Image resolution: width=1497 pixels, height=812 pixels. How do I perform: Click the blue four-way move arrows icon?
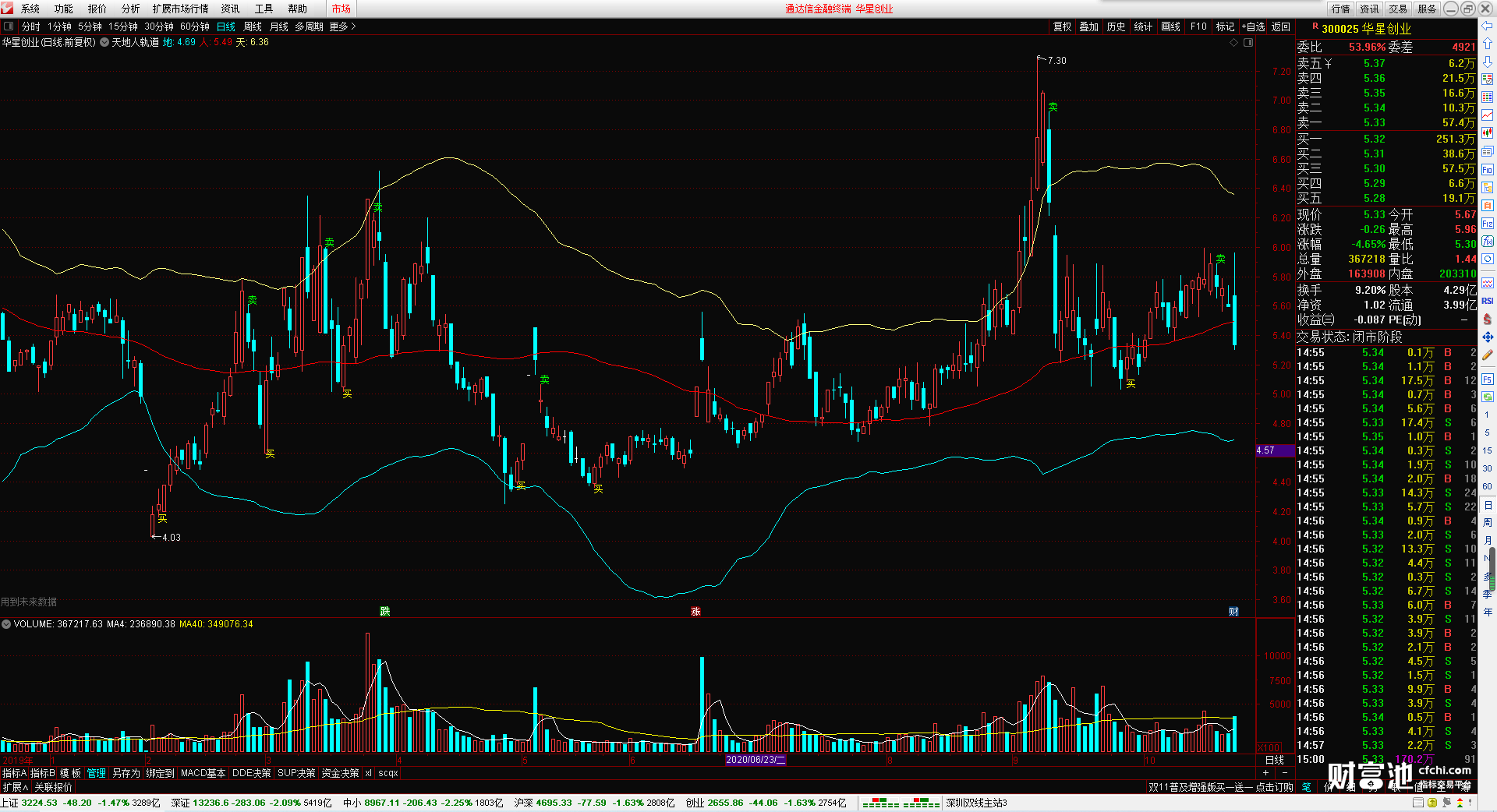pyautogui.click(x=1488, y=337)
